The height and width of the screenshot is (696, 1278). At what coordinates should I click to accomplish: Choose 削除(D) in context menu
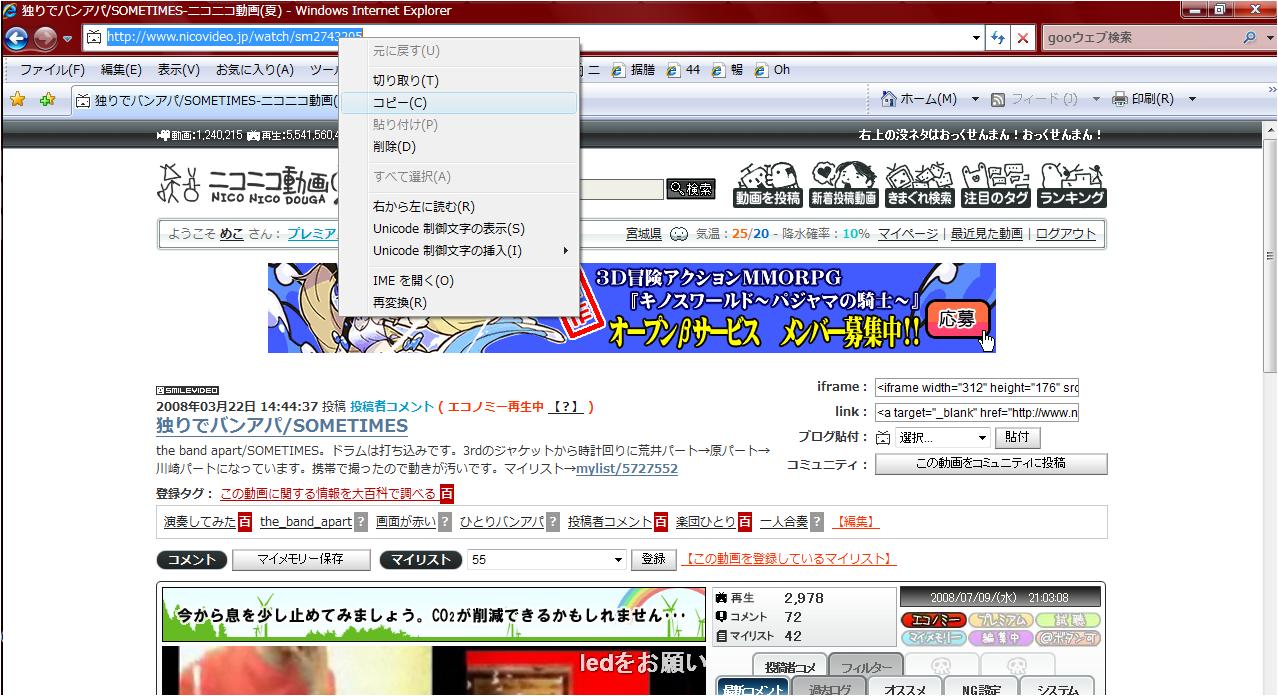click(459, 147)
